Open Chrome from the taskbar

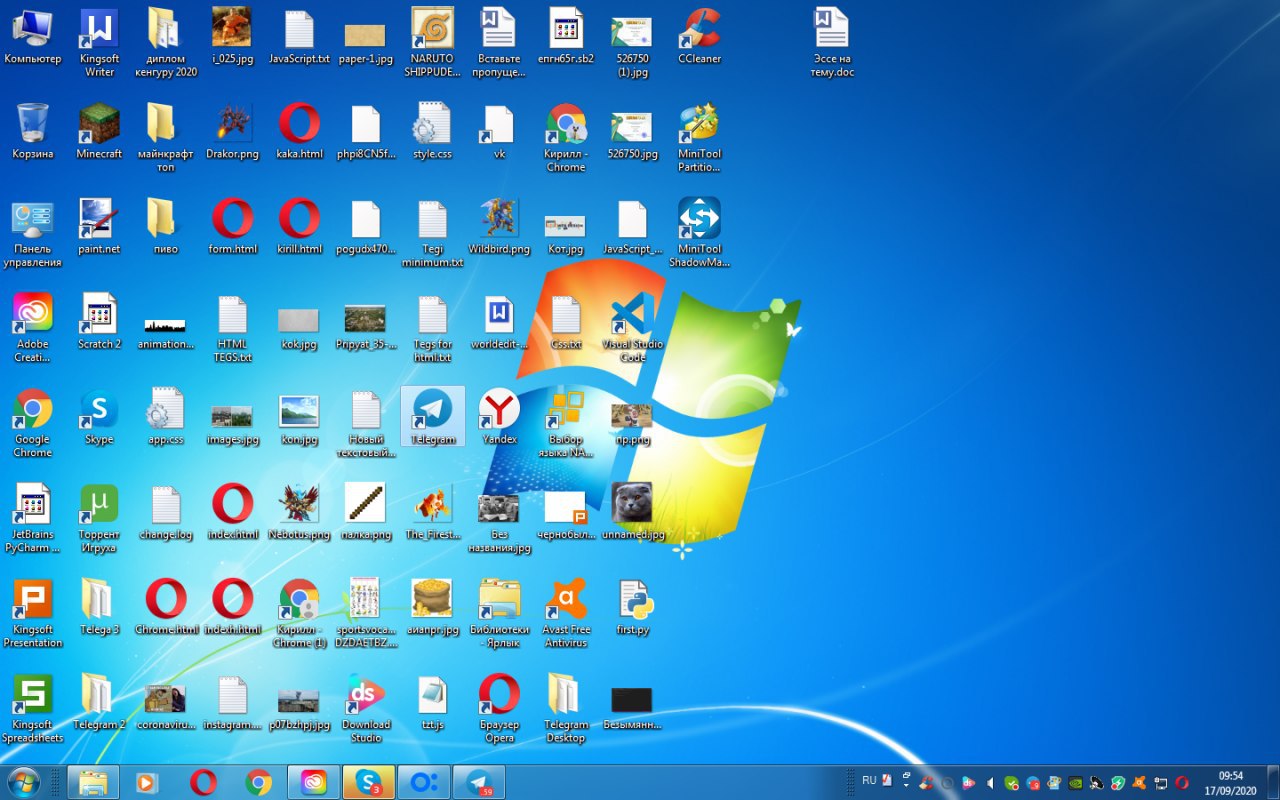coord(258,782)
